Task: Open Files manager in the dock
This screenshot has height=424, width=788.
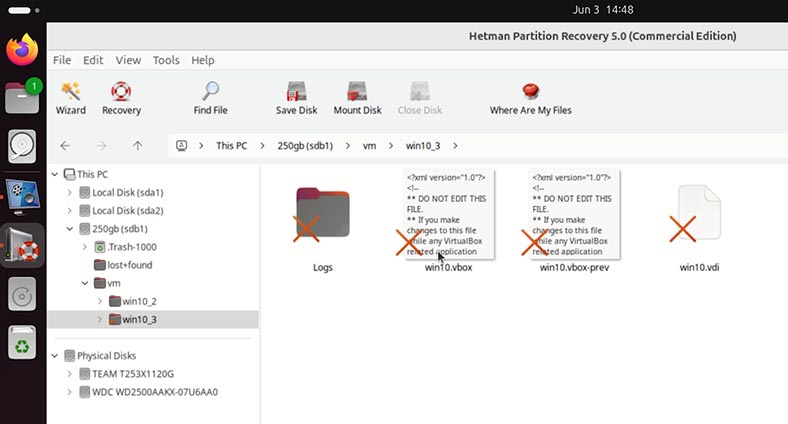Action: (22, 97)
